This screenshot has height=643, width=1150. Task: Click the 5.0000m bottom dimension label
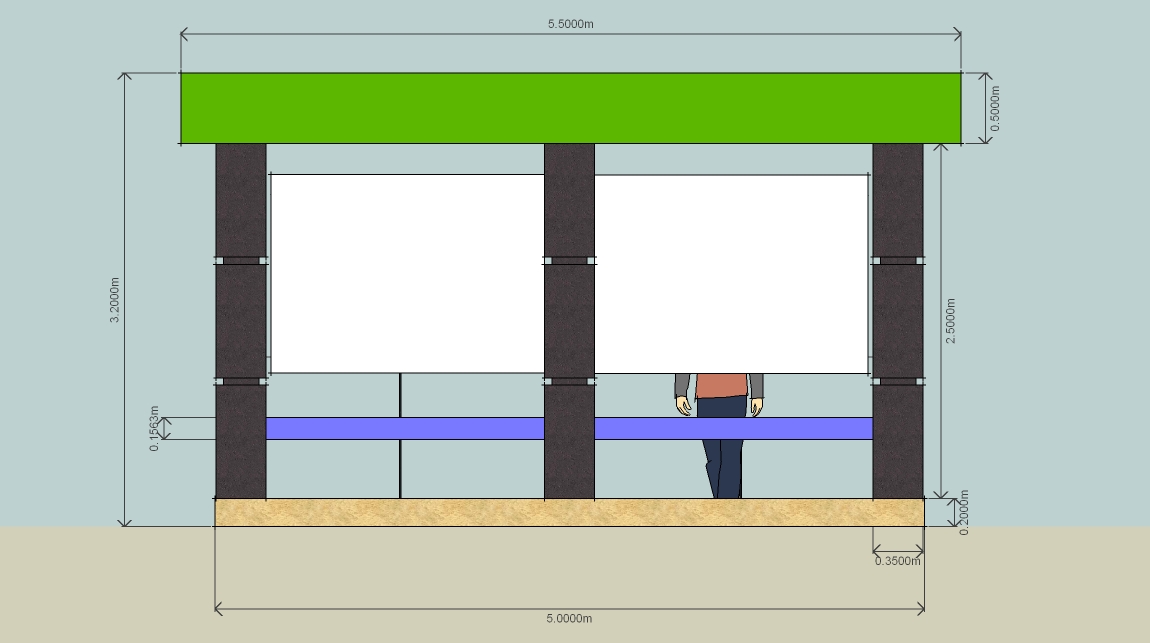[569, 618]
